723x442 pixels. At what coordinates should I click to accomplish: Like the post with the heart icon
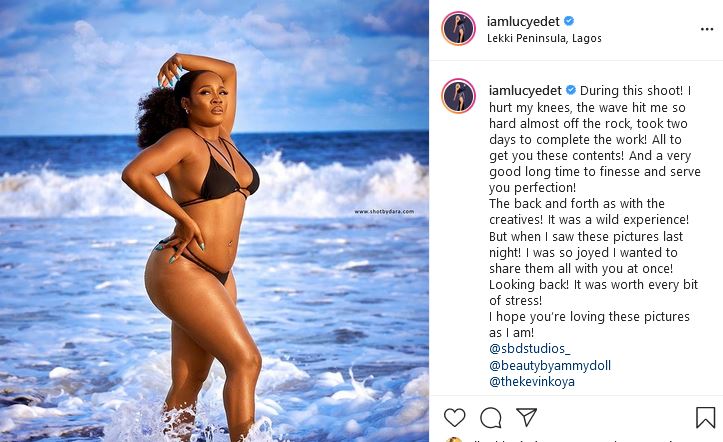pyautogui.click(x=455, y=418)
